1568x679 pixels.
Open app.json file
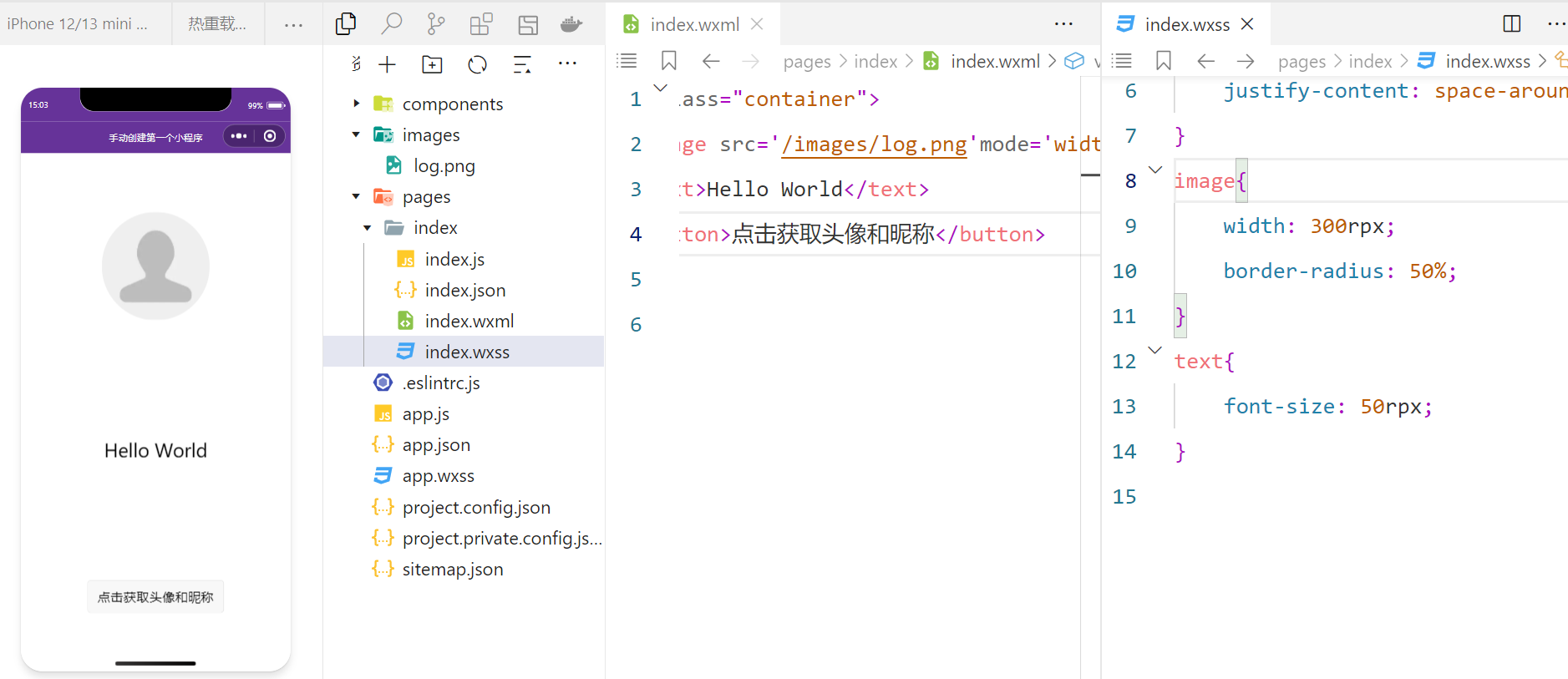(x=436, y=444)
